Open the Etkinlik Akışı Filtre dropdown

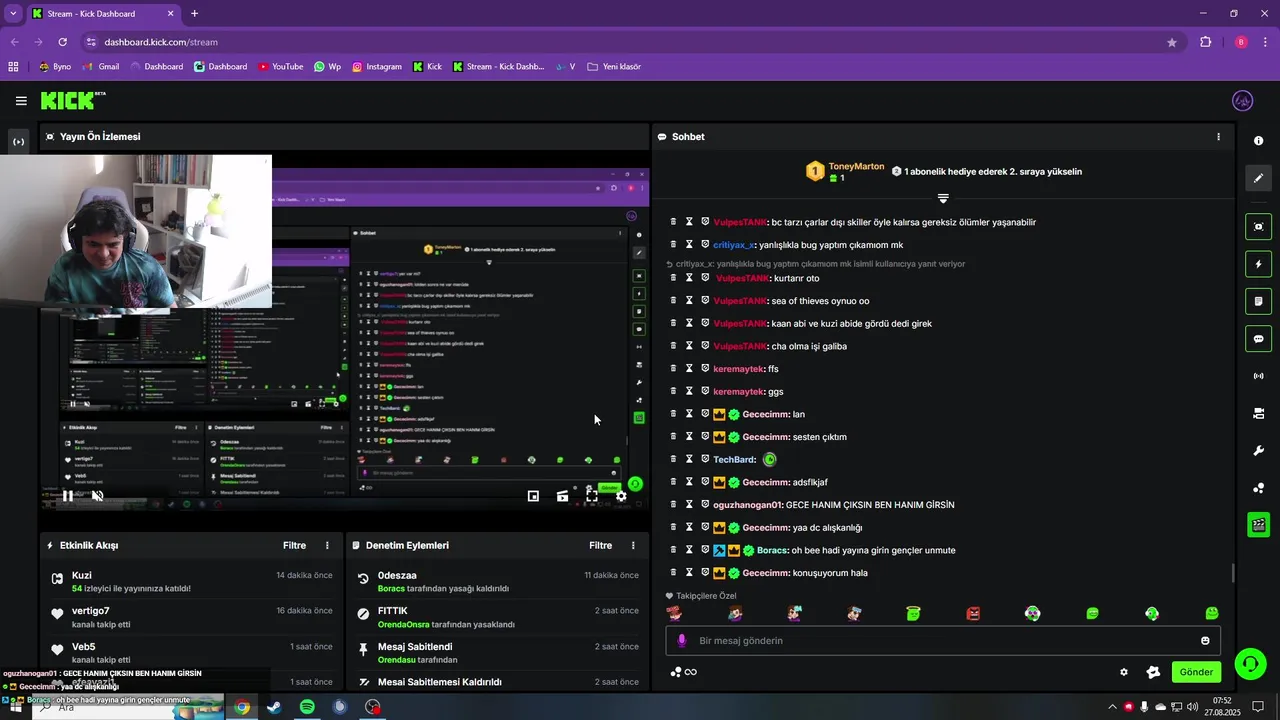(x=294, y=546)
